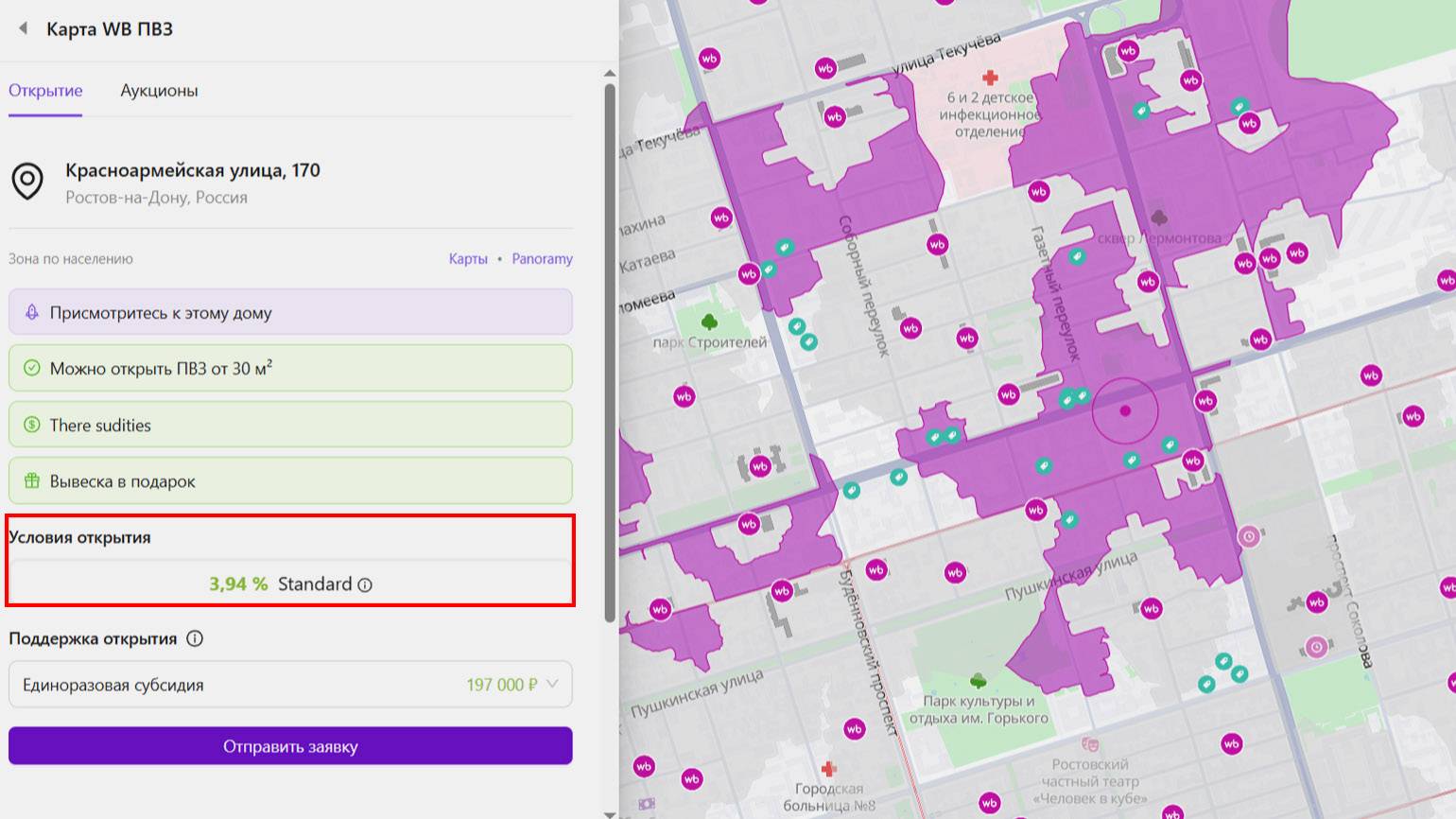Screen dimensions: 1456x819
Task: Click the icon in Присмотритесь к этому дому banner
Action: pos(31,312)
